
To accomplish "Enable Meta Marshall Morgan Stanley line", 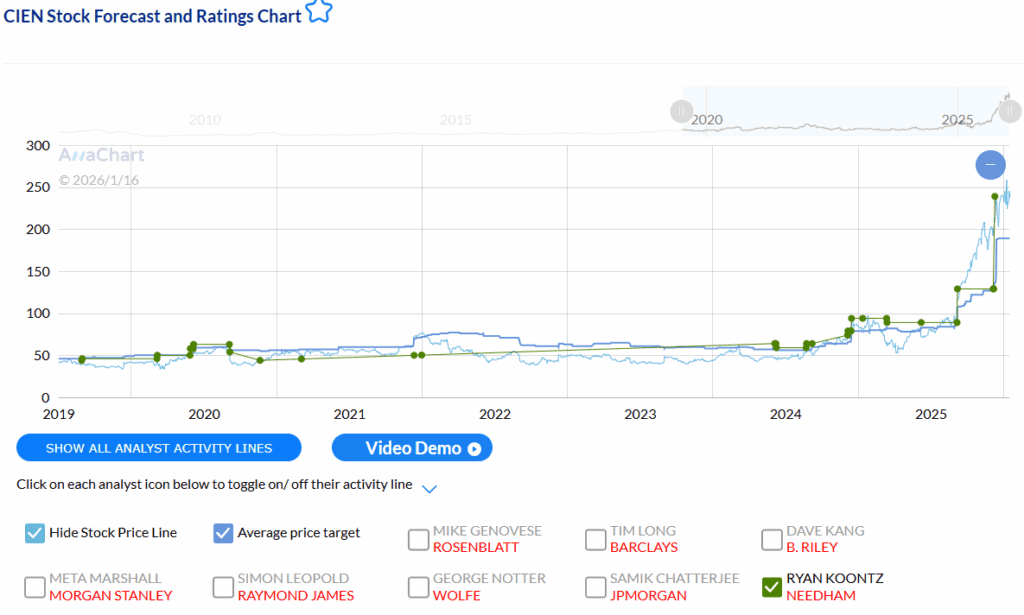I will (35, 587).
